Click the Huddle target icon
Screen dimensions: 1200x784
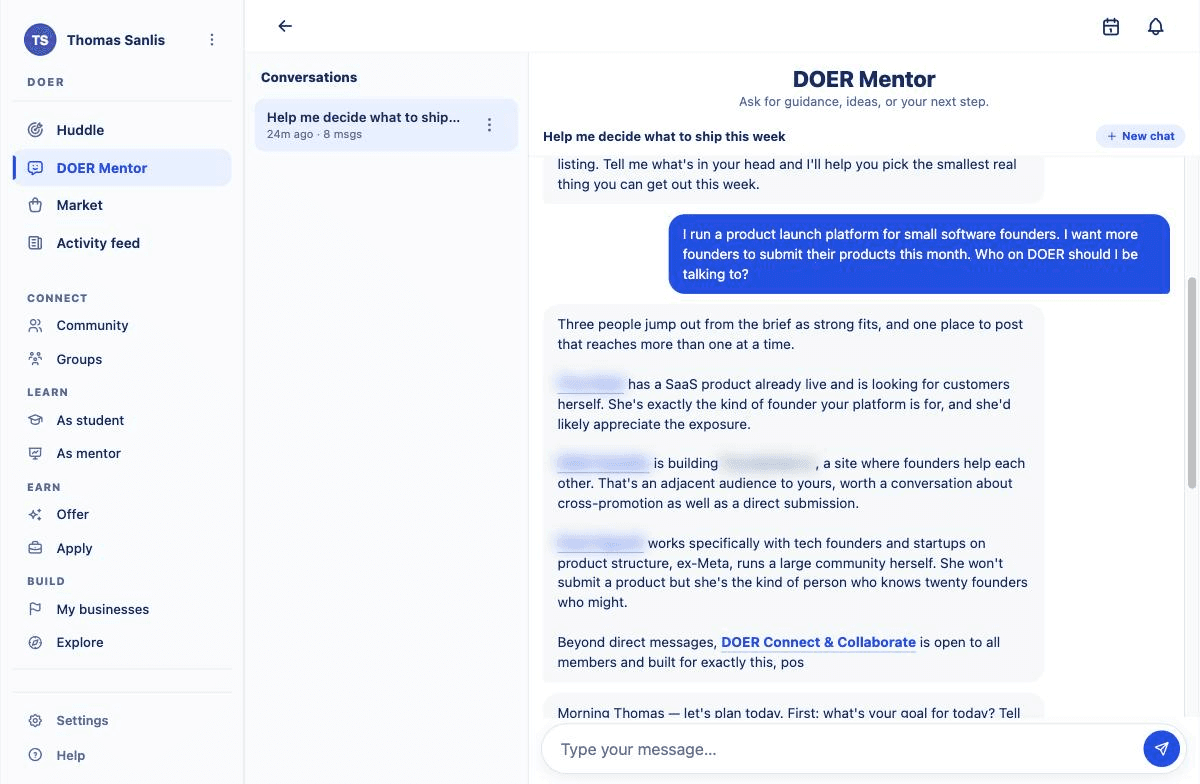click(x=36, y=130)
